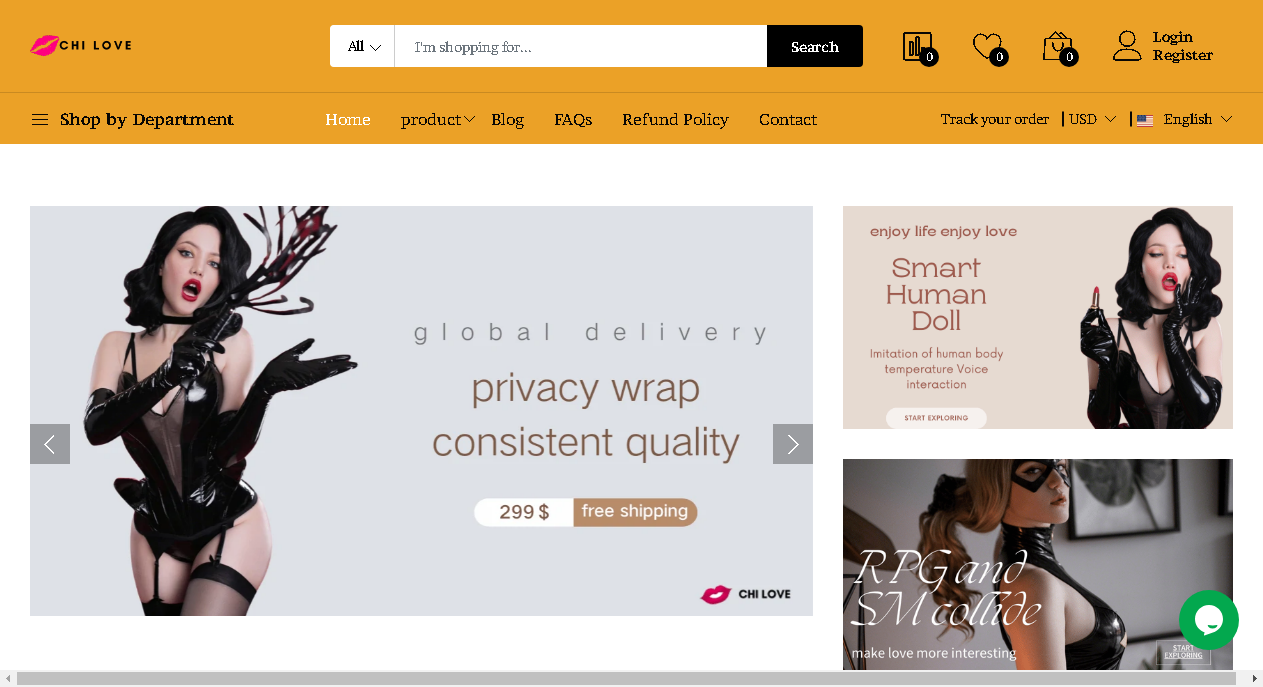Open the English language dropdown
Viewport: 1263px width, 687px height.
coord(1185,119)
